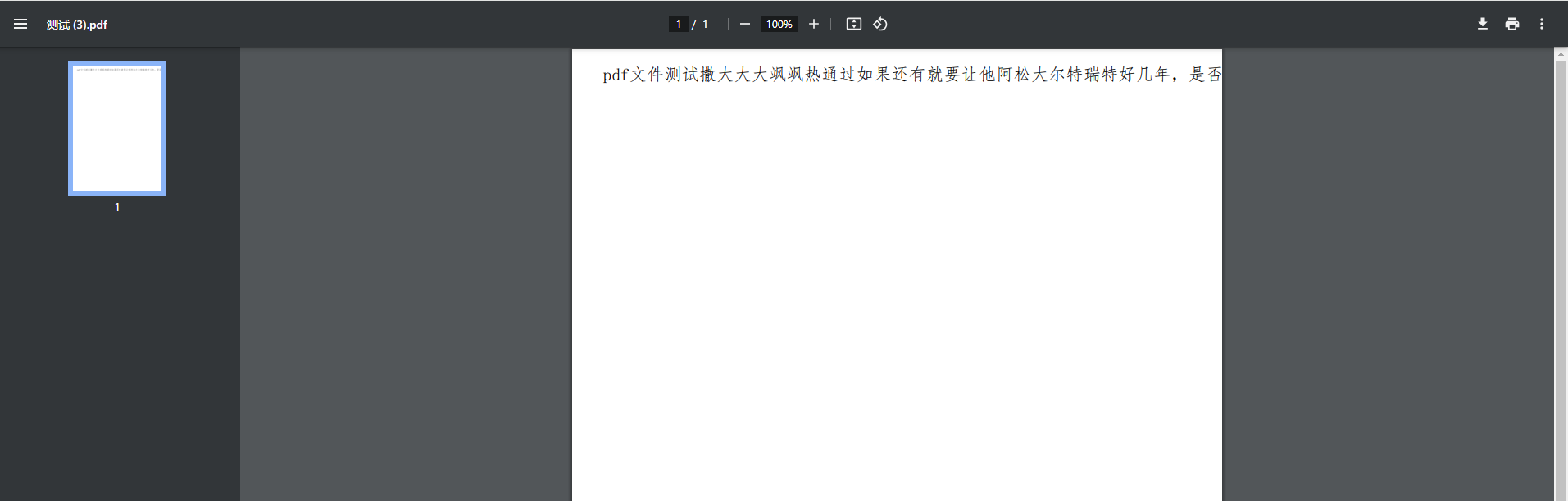
Task: Download the PDF file
Action: point(1483,25)
